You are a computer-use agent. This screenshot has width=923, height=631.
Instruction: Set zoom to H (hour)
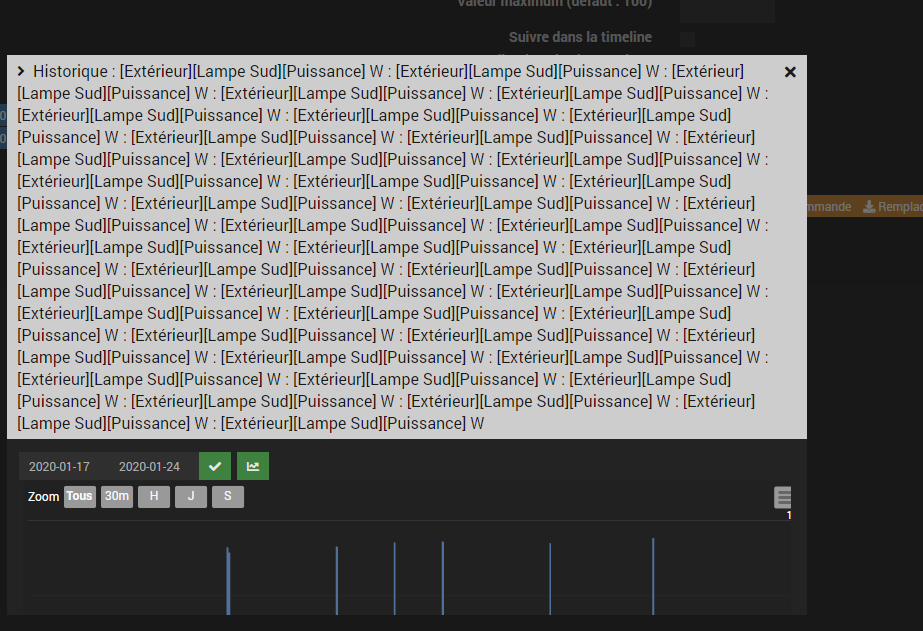tap(154, 496)
